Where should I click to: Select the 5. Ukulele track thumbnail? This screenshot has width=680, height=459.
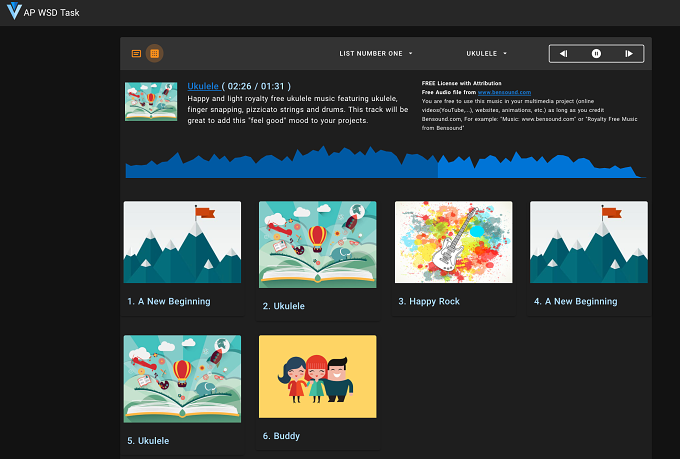pos(182,379)
